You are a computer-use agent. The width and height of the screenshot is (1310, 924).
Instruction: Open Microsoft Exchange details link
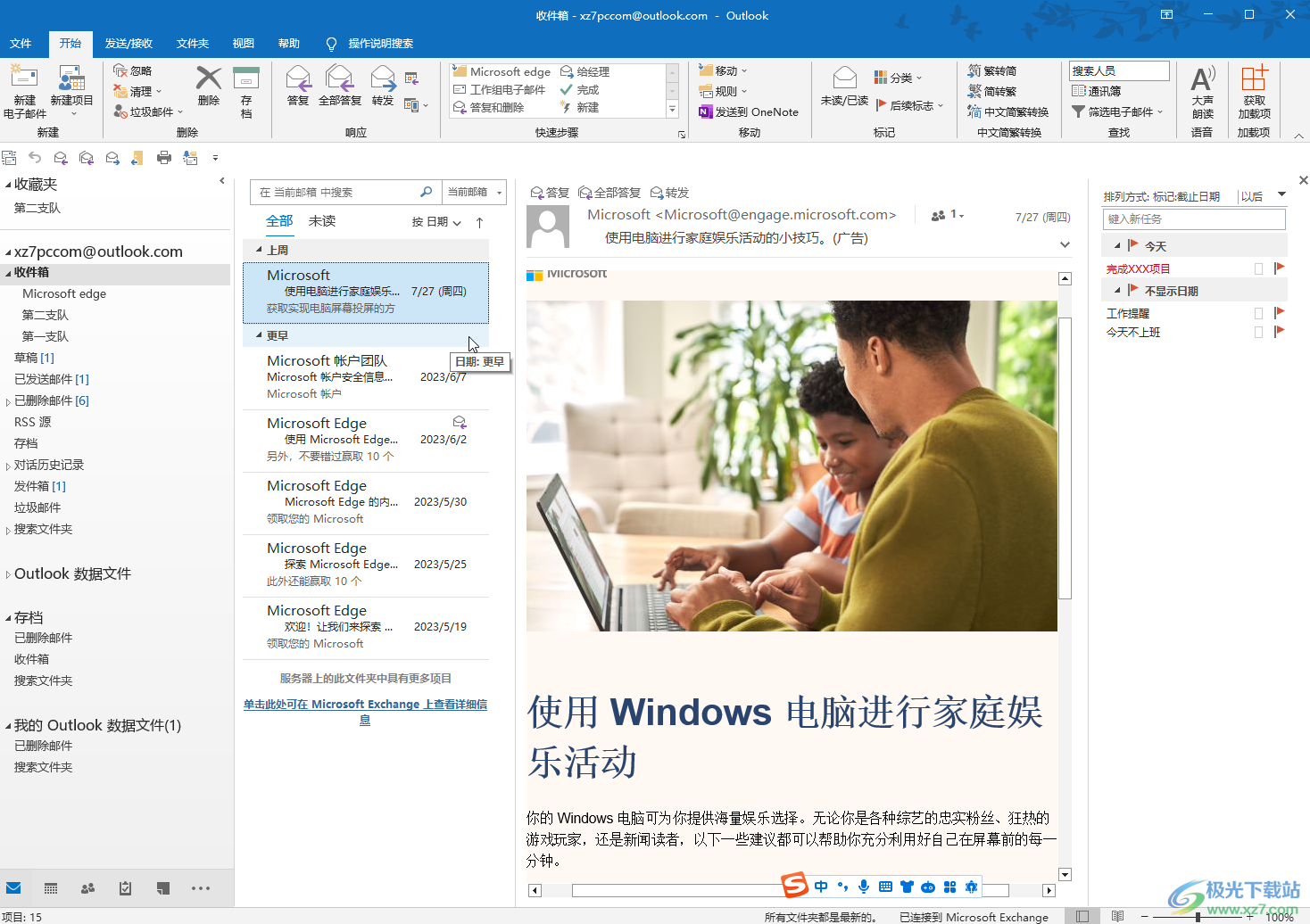pyautogui.click(x=365, y=712)
